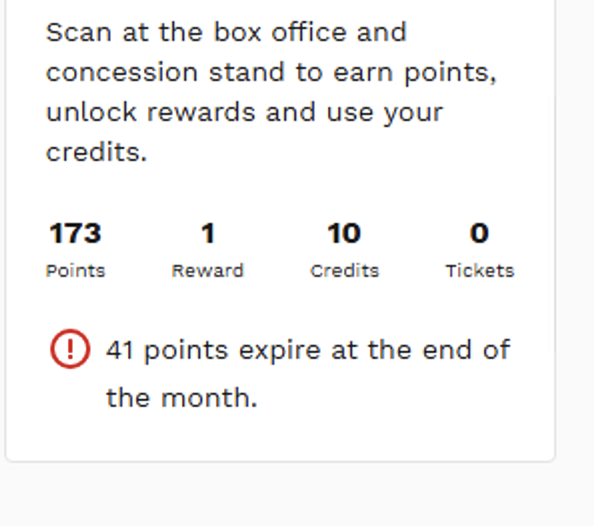The height and width of the screenshot is (526, 594).
Task: Click 'the month.' in the expiry notice
Action: click(x=182, y=398)
